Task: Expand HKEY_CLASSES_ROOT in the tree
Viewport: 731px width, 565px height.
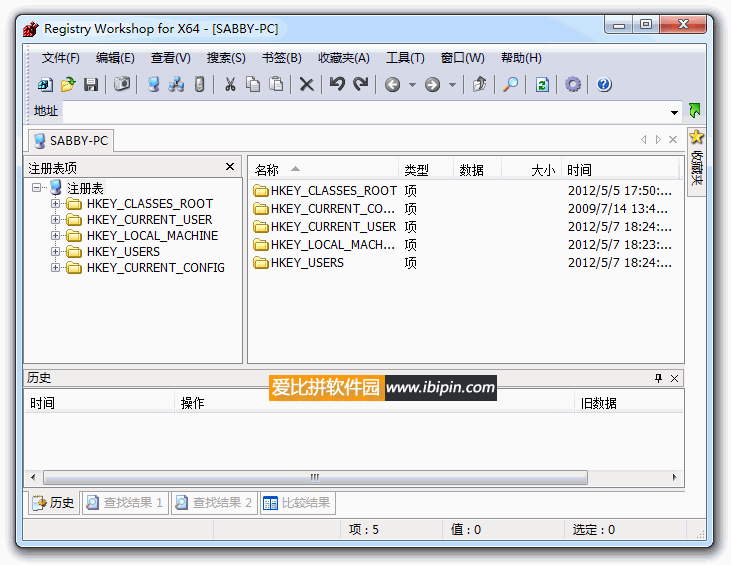Action: (x=55, y=204)
